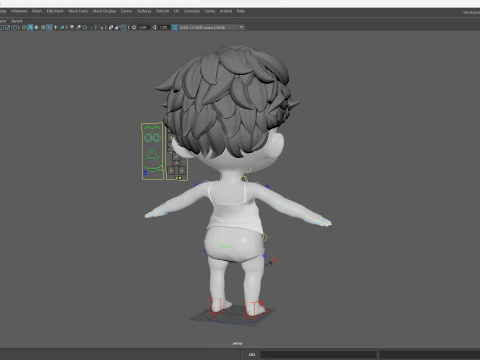This screenshot has width=480, height=360.
Task: Switch viewport to wireframe display
Action: (24, 27)
